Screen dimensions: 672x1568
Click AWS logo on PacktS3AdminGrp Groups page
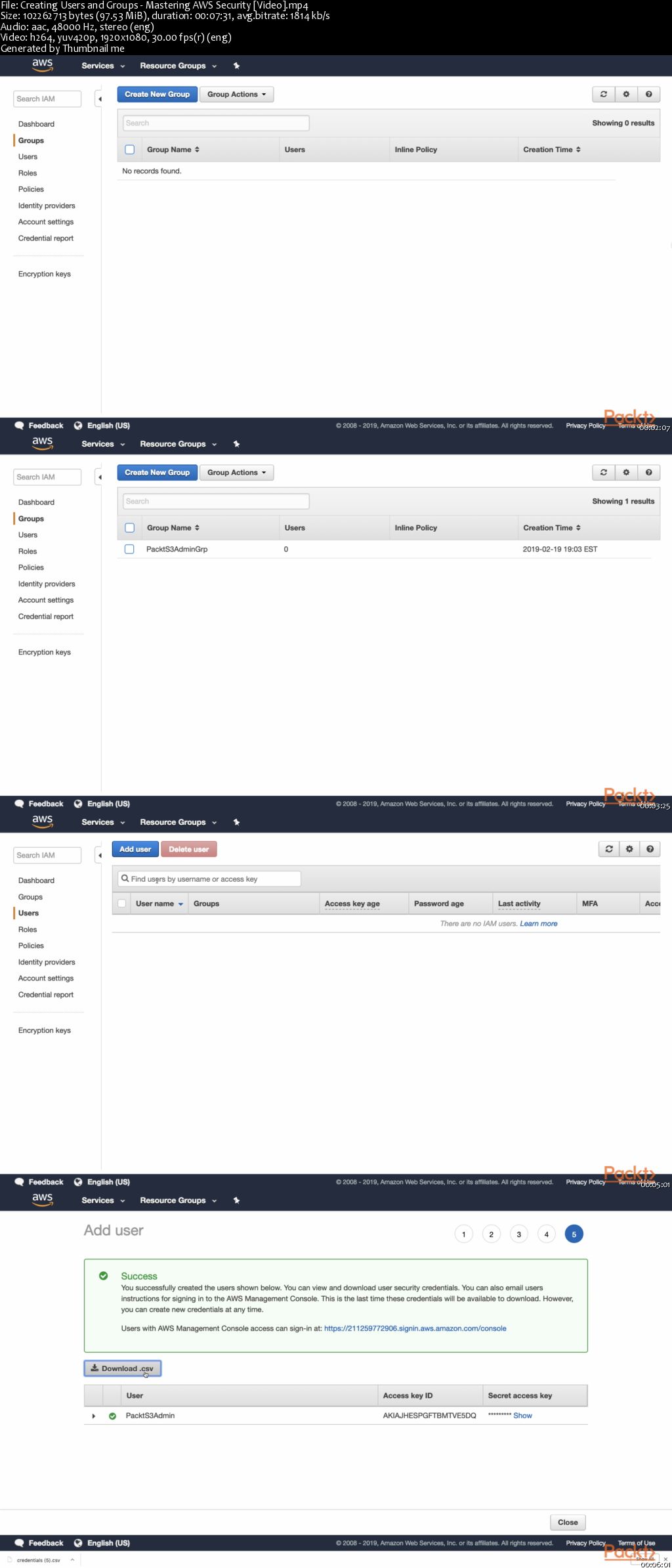tap(42, 443)
